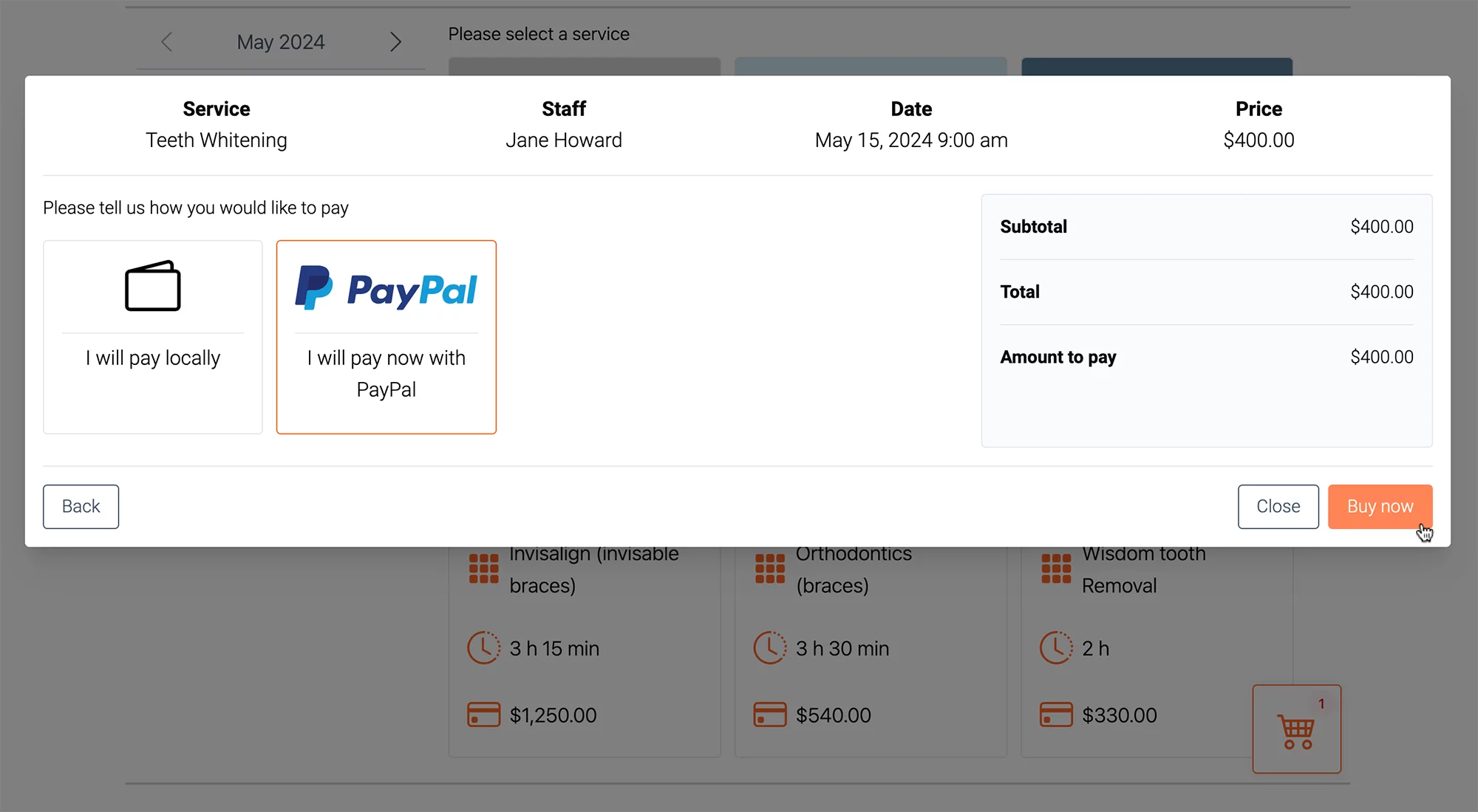1478x812 pixels.
Task: Click the Wisdom tooth Removal grid icon
Action: click(1056, 569)
